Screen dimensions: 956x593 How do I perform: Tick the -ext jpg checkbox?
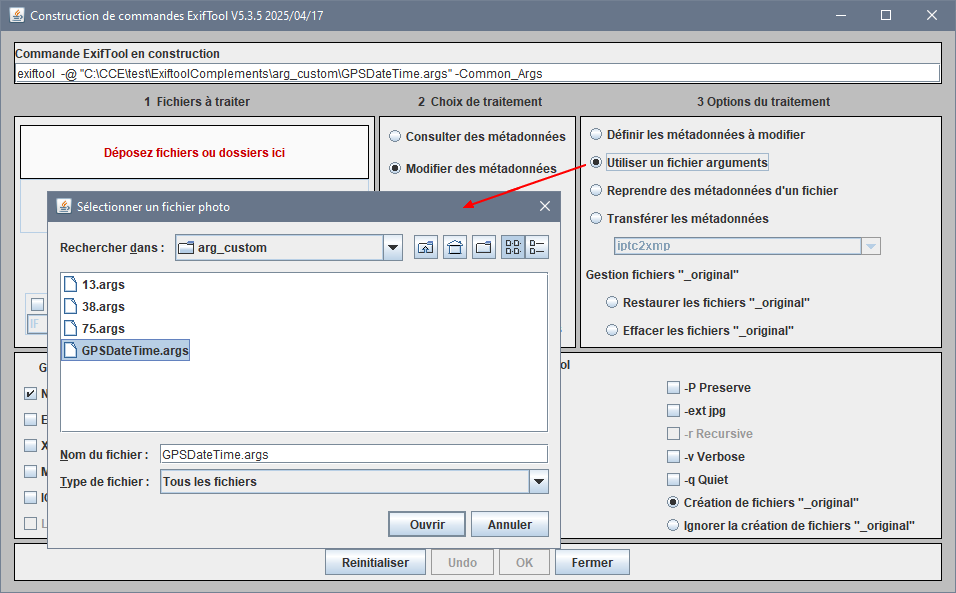point(674,411)
